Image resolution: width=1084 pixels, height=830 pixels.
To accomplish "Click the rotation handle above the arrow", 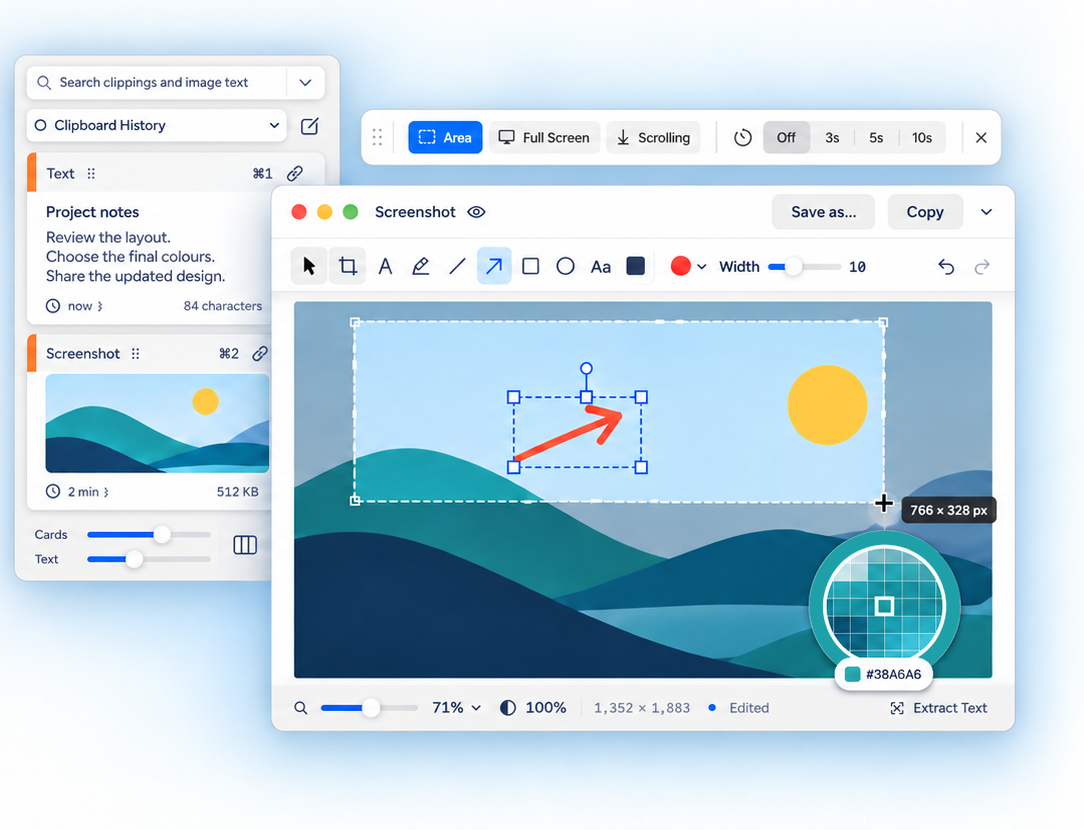I will [586, 368].
